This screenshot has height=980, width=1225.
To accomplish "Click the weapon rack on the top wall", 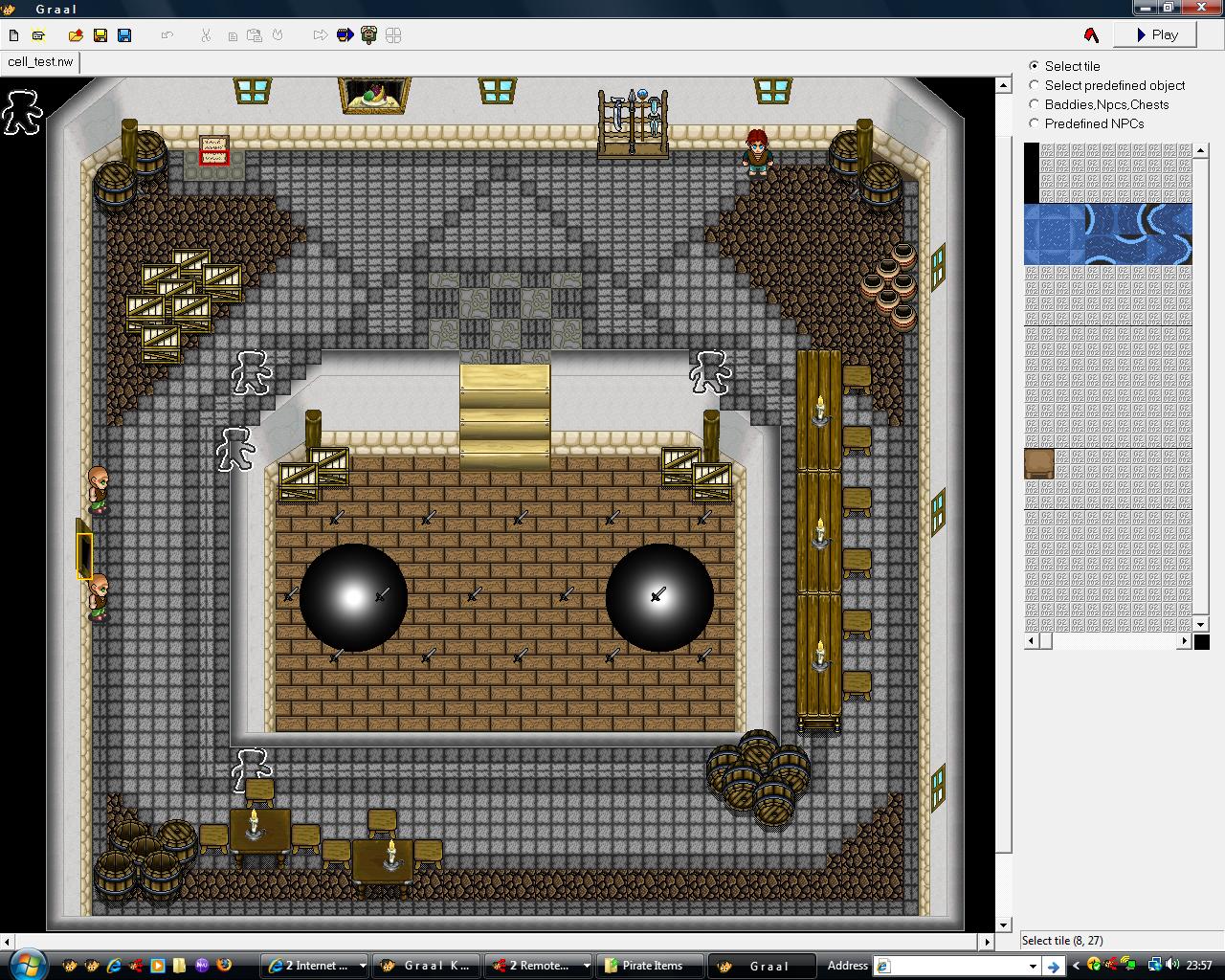I will [x=633, y=122].
